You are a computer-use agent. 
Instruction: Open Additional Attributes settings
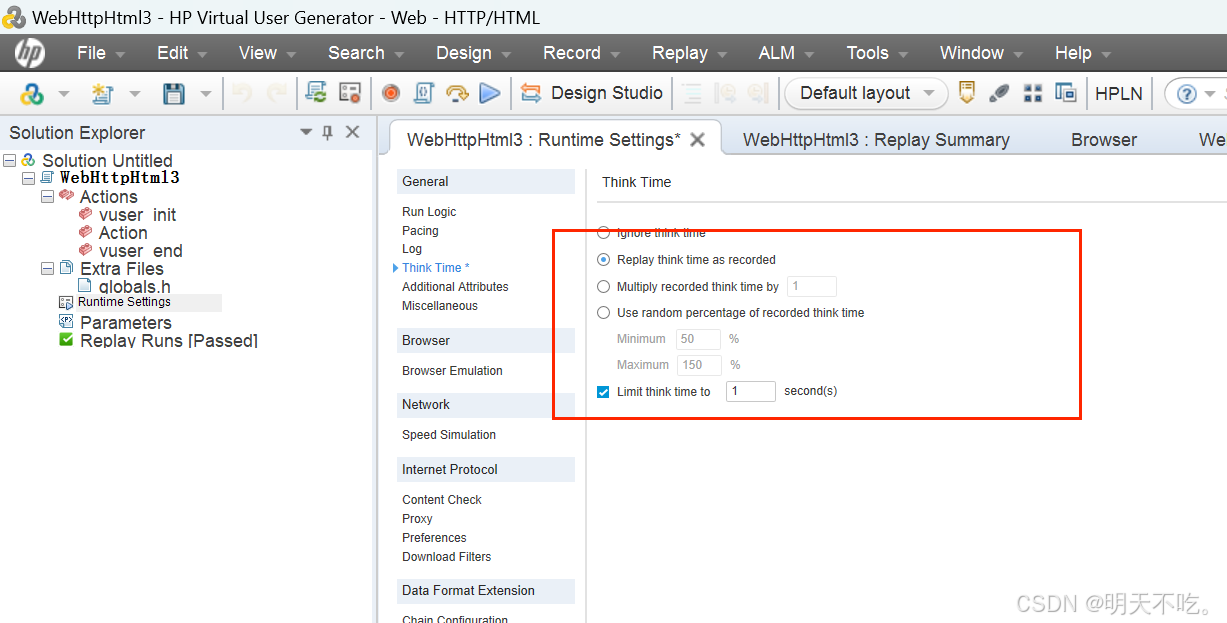click(455, 287)
